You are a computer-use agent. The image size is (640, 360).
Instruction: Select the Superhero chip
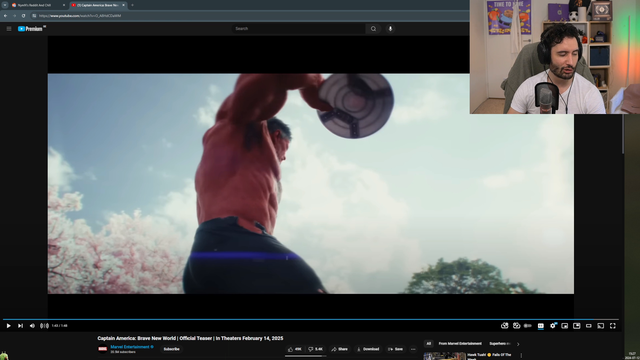point(500,344)
